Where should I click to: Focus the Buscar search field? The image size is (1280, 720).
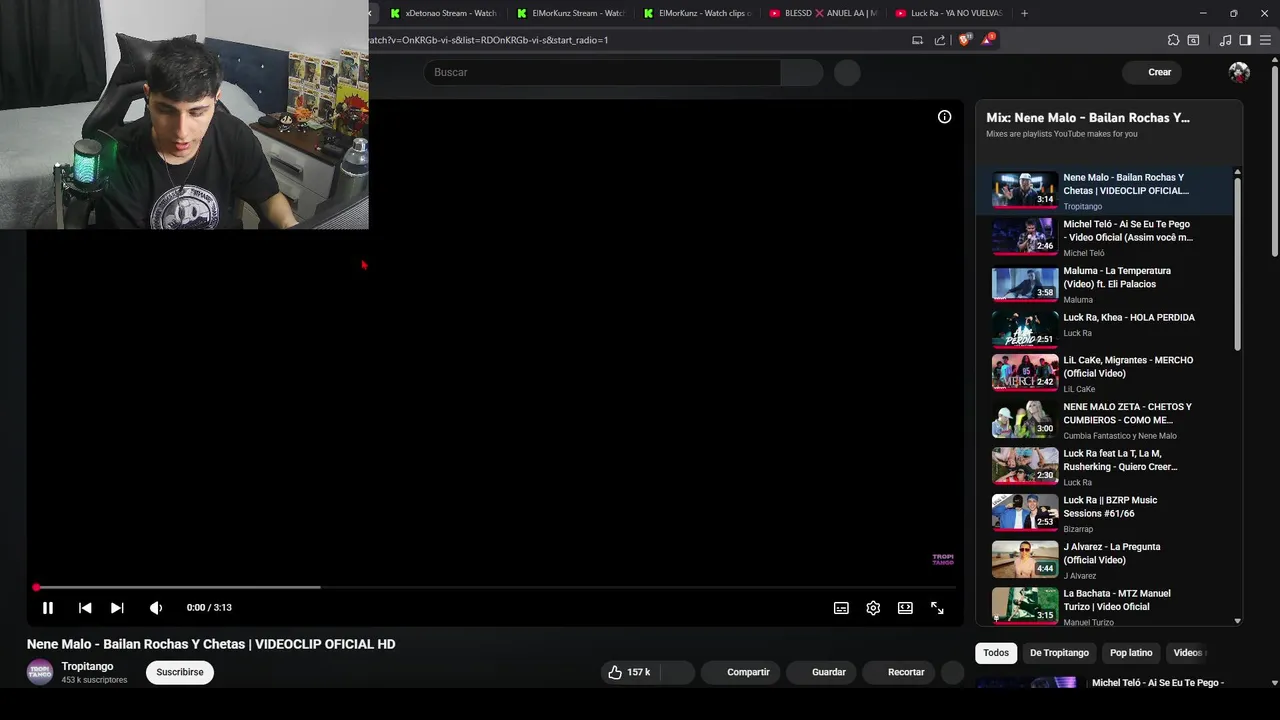pos(602,72)
